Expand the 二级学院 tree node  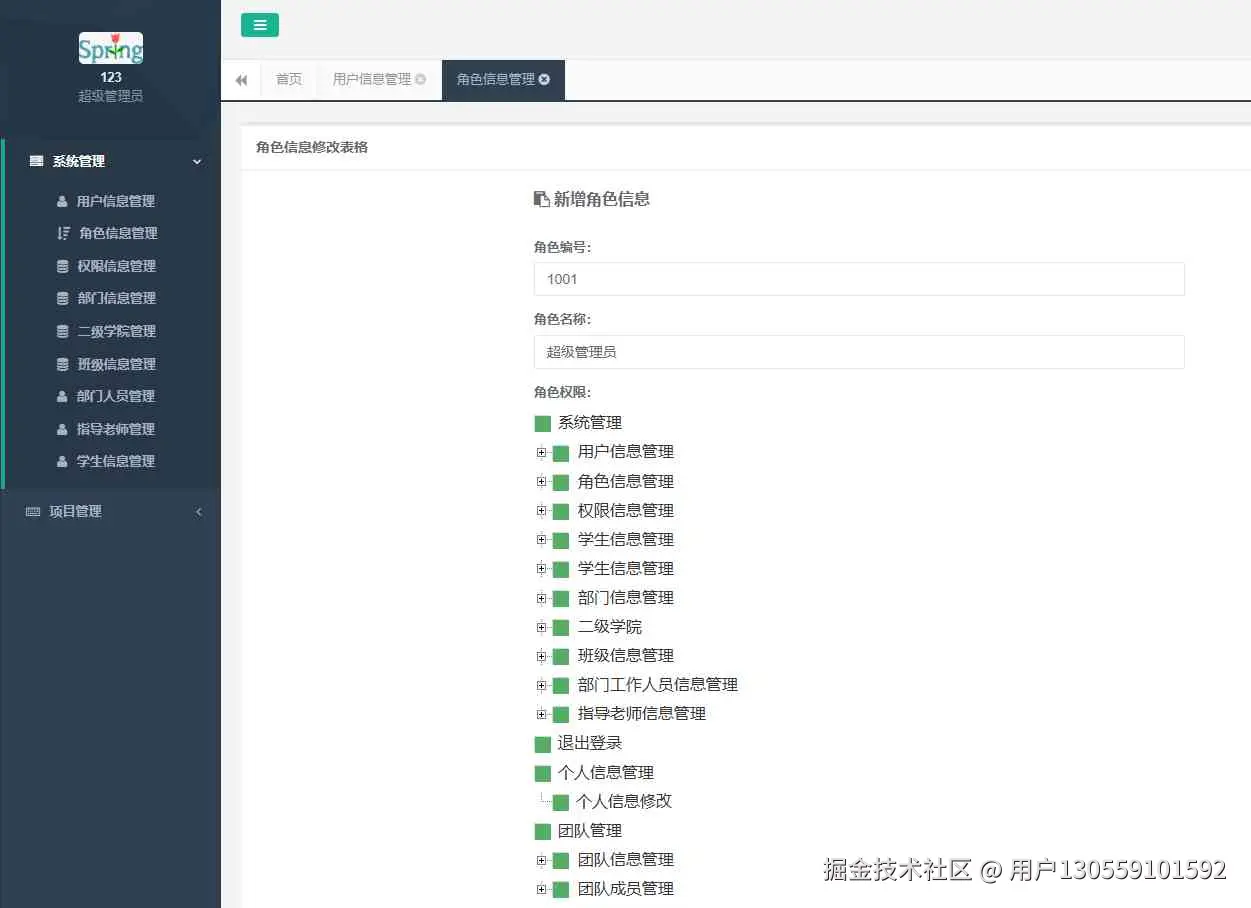pyautogui.click(x=541, y=627)
